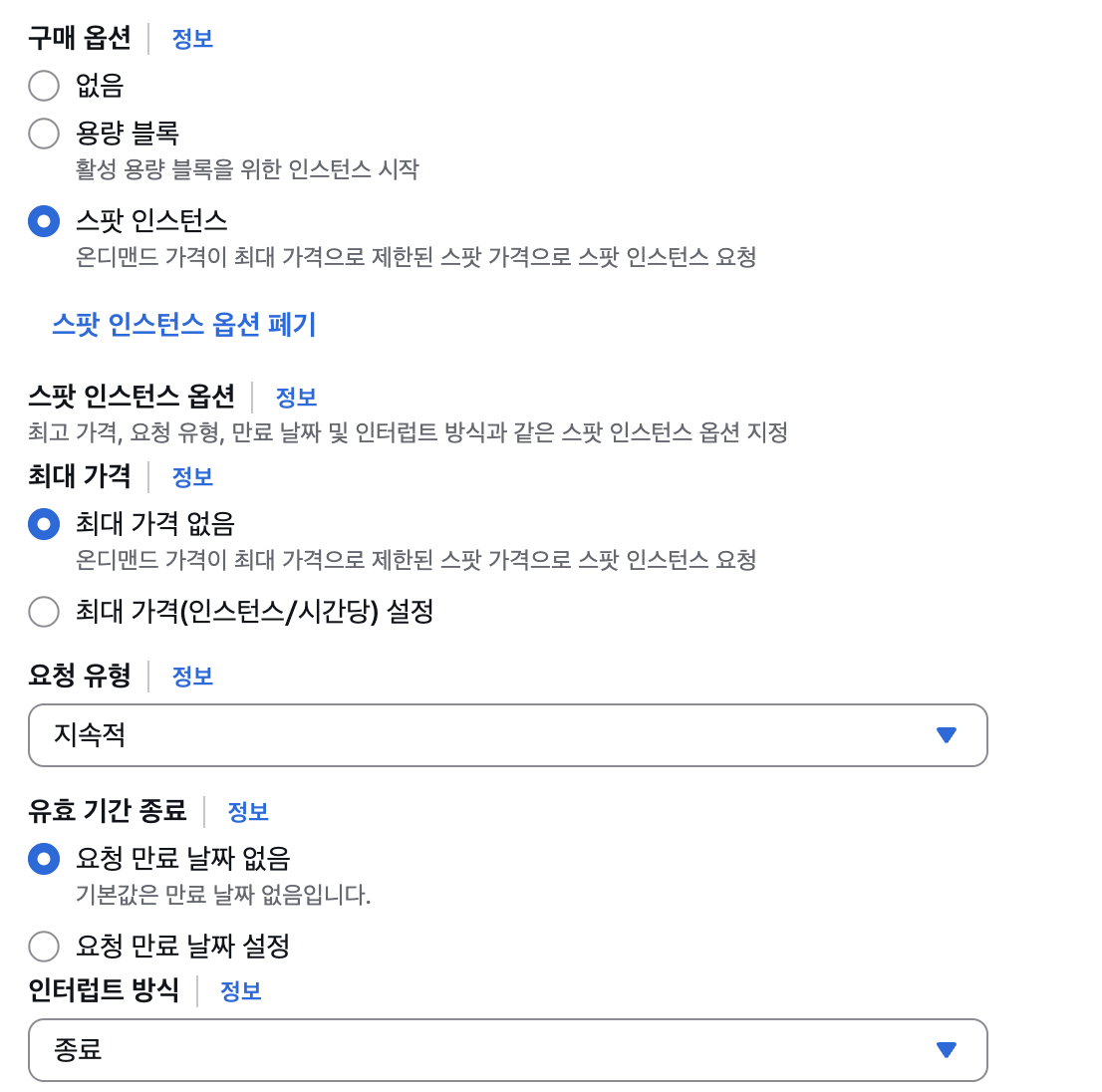Open the 요청 유형 정보 help
Screen dimensions: 1102x1092
192,676
